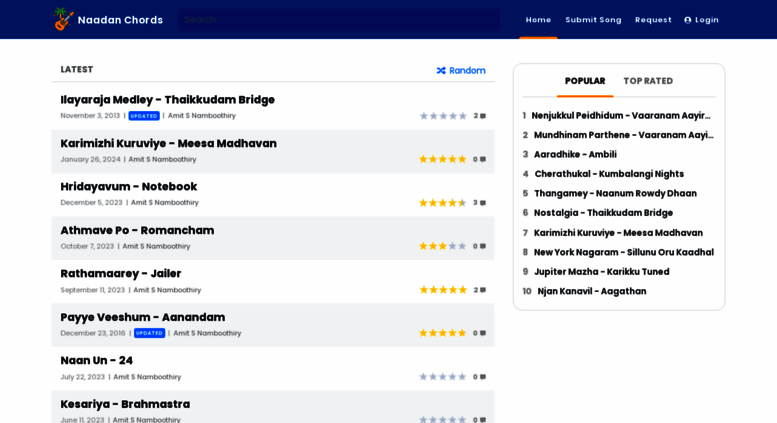Click star rating of Karimizhi Kuruviye latest entry
Image resolution: width=777 pixels, height=423 pixels.
click(442, 159)
